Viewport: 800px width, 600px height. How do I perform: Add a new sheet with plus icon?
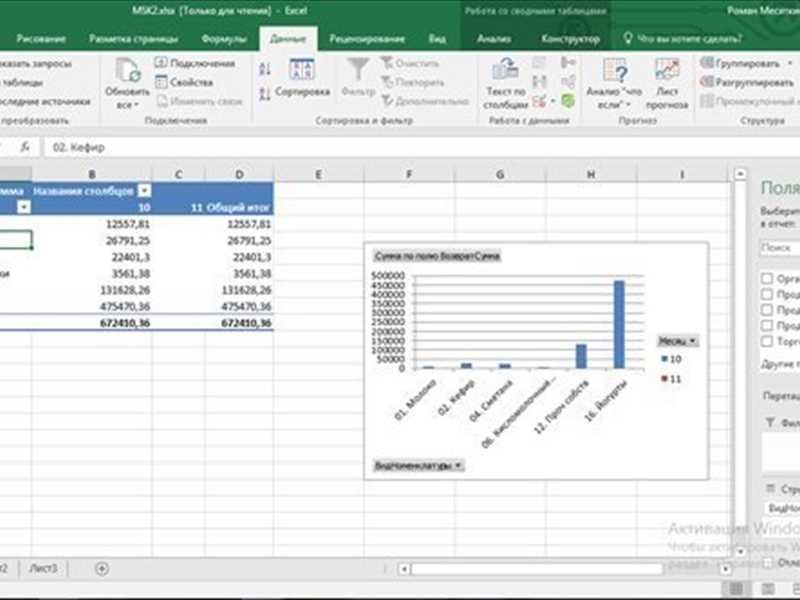coord(102,568)
